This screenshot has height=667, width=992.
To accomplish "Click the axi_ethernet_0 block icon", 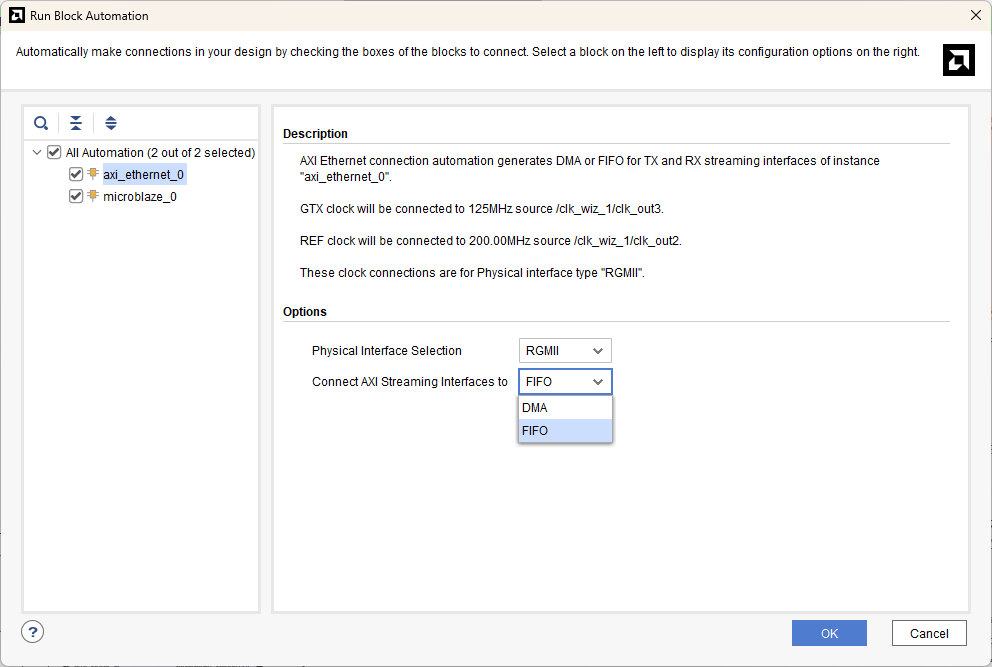I will [93, 174].
